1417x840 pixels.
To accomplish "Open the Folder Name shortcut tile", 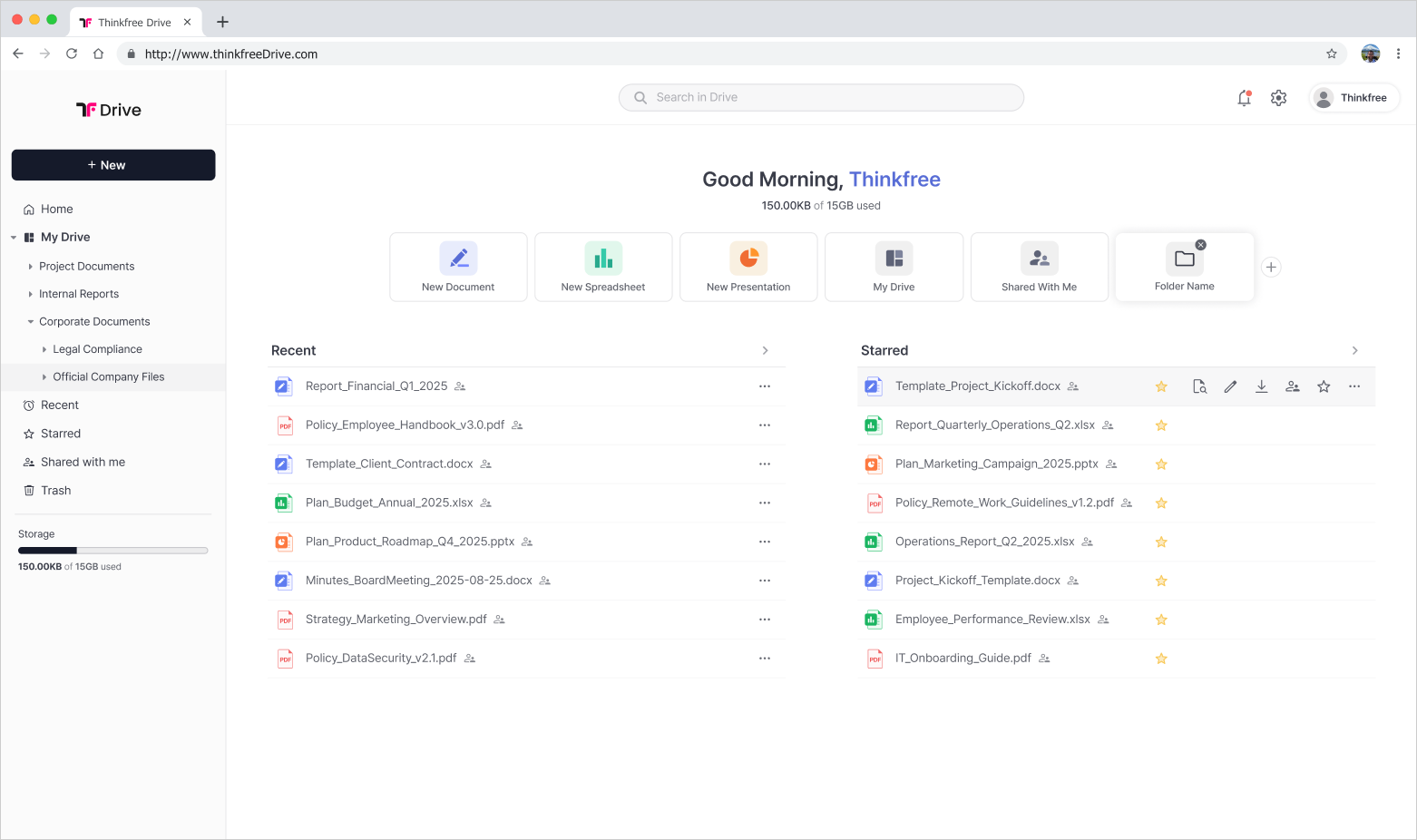I will click(x=1185, y=267).
